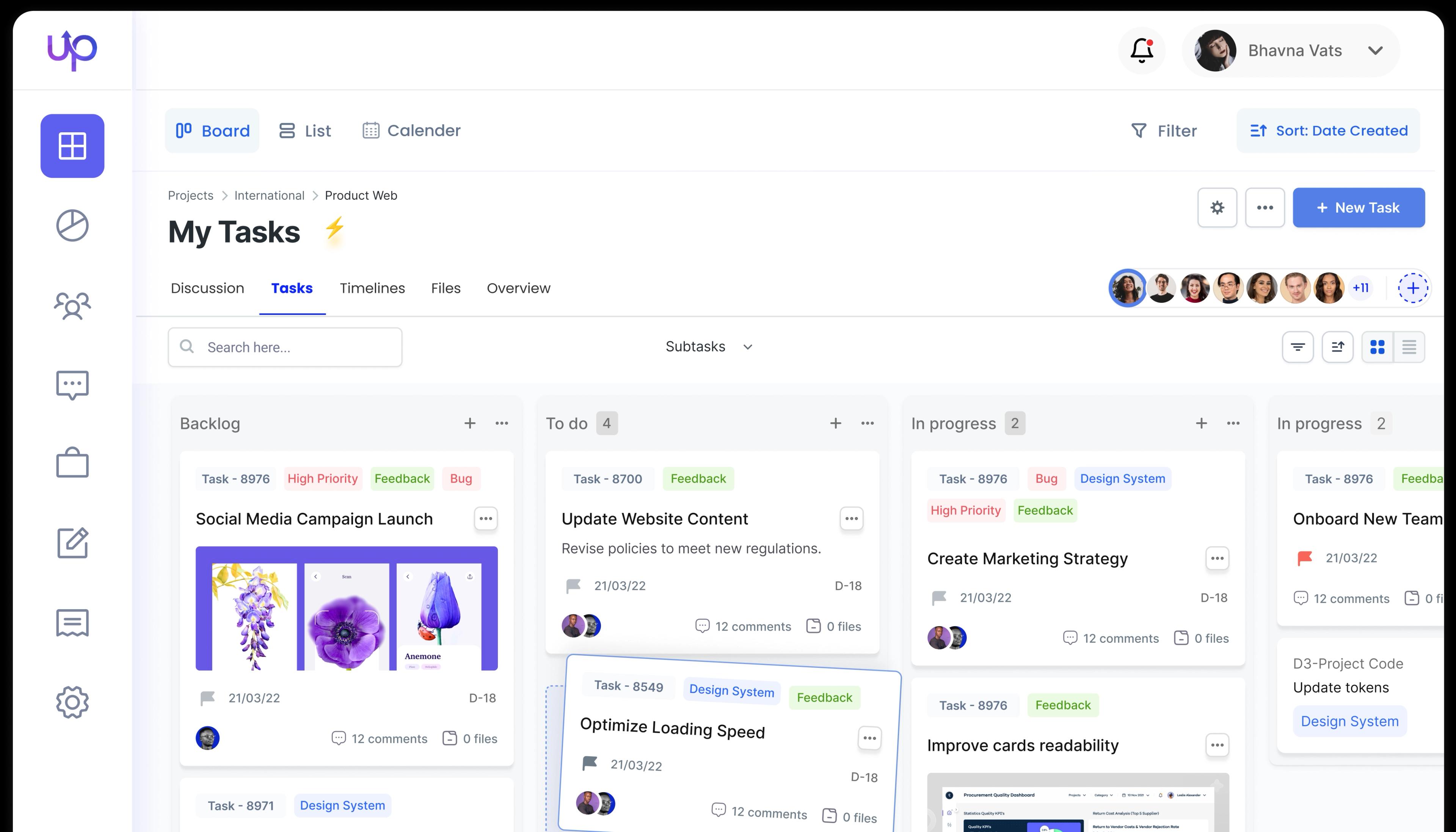Open options for Improve cards readability card

click(x=1217, y=745)
